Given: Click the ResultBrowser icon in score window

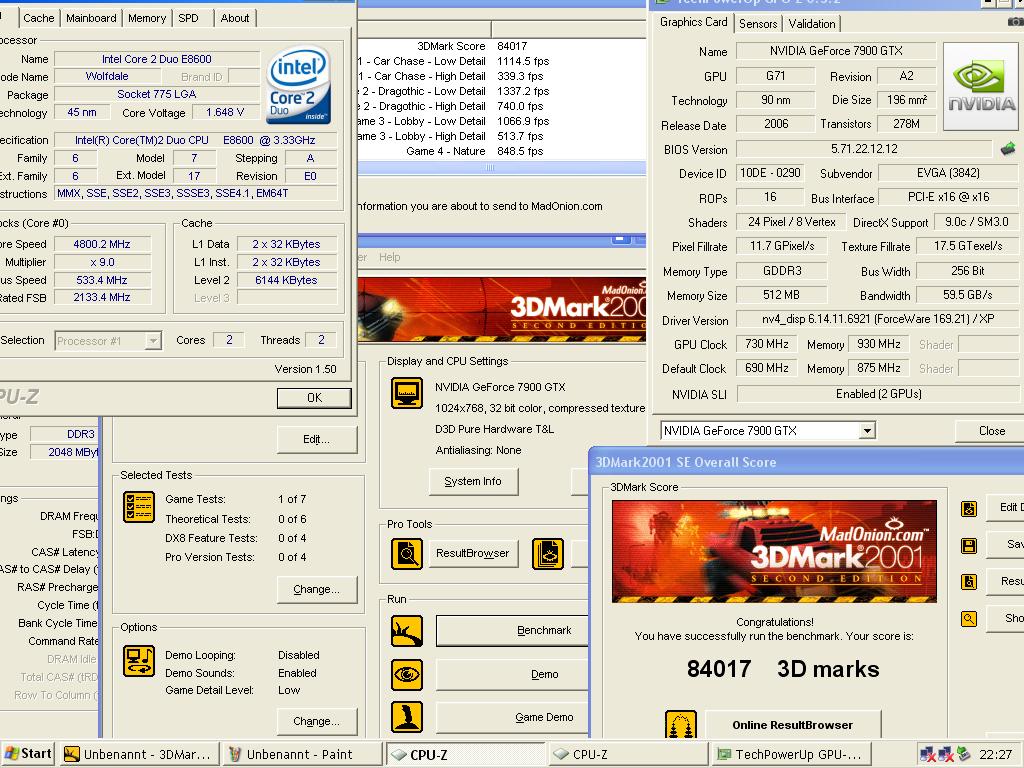Looking at the screenshot, I should (969, 581).
